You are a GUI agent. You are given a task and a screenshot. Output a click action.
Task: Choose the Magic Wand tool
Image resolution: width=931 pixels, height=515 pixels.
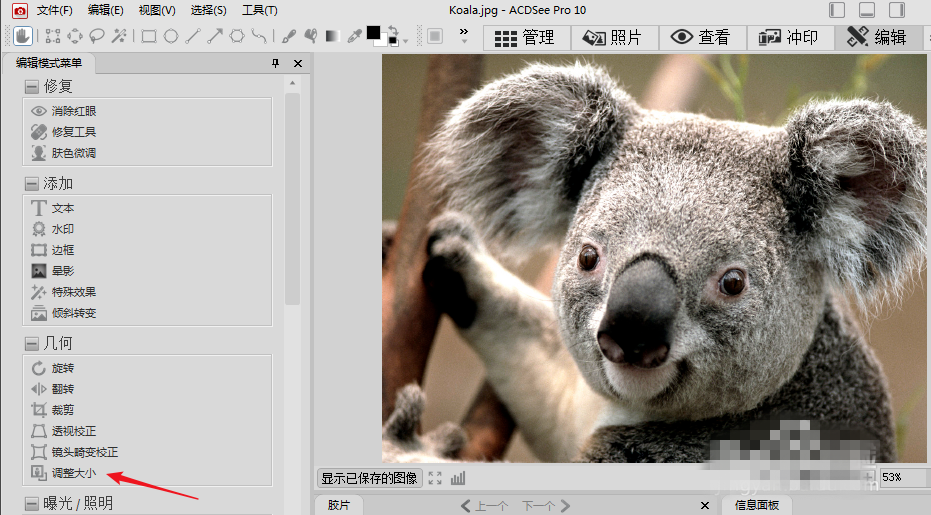click(x=119, y=37)
